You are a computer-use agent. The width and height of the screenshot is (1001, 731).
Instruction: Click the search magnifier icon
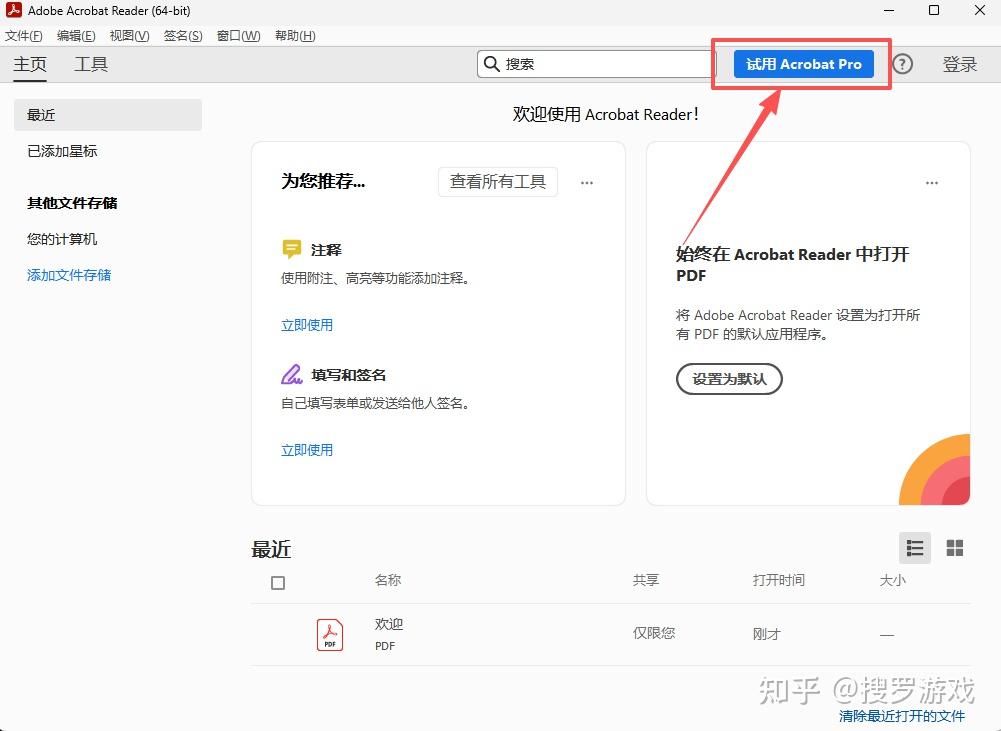coord(491,63)
